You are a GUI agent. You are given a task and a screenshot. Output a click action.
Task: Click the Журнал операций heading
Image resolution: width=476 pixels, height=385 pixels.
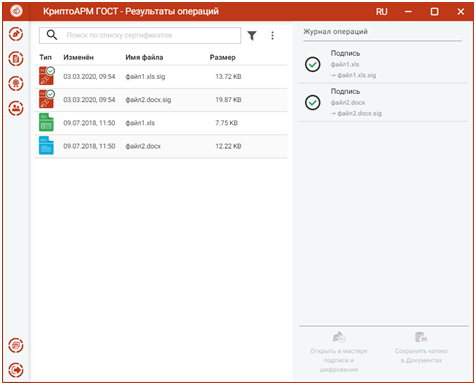[x=335, y=32]
